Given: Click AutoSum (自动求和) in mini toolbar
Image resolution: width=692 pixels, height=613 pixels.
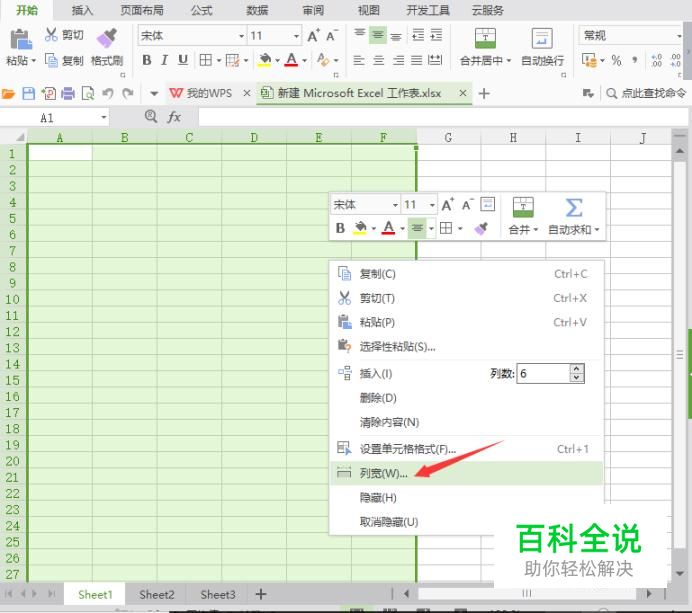Looking at the screenshot, I should coord(573,216).
